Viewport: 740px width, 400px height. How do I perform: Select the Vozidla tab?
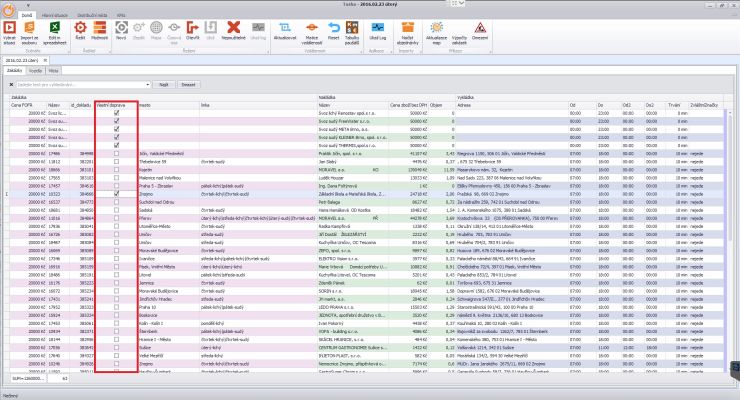click(35, 70)
